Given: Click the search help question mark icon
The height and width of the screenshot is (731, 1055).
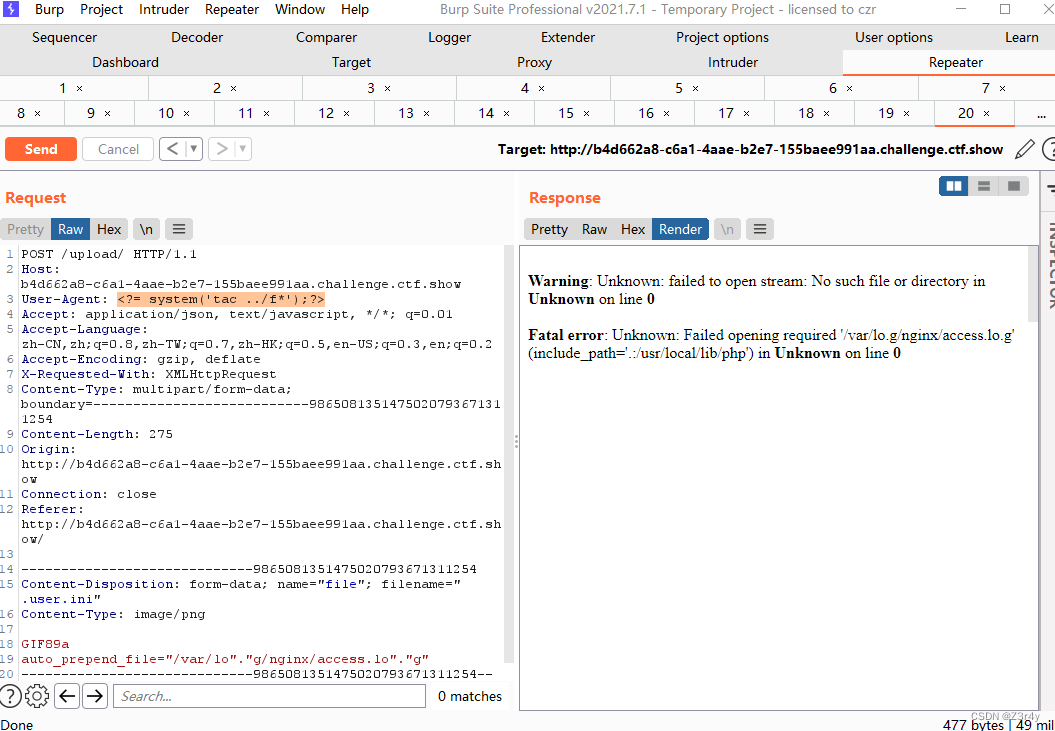Looking at the screenshot, I should [x=10, y=696].
